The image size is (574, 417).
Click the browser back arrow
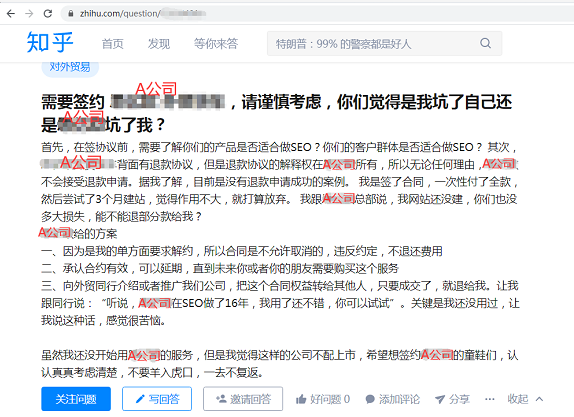[11, 14]
